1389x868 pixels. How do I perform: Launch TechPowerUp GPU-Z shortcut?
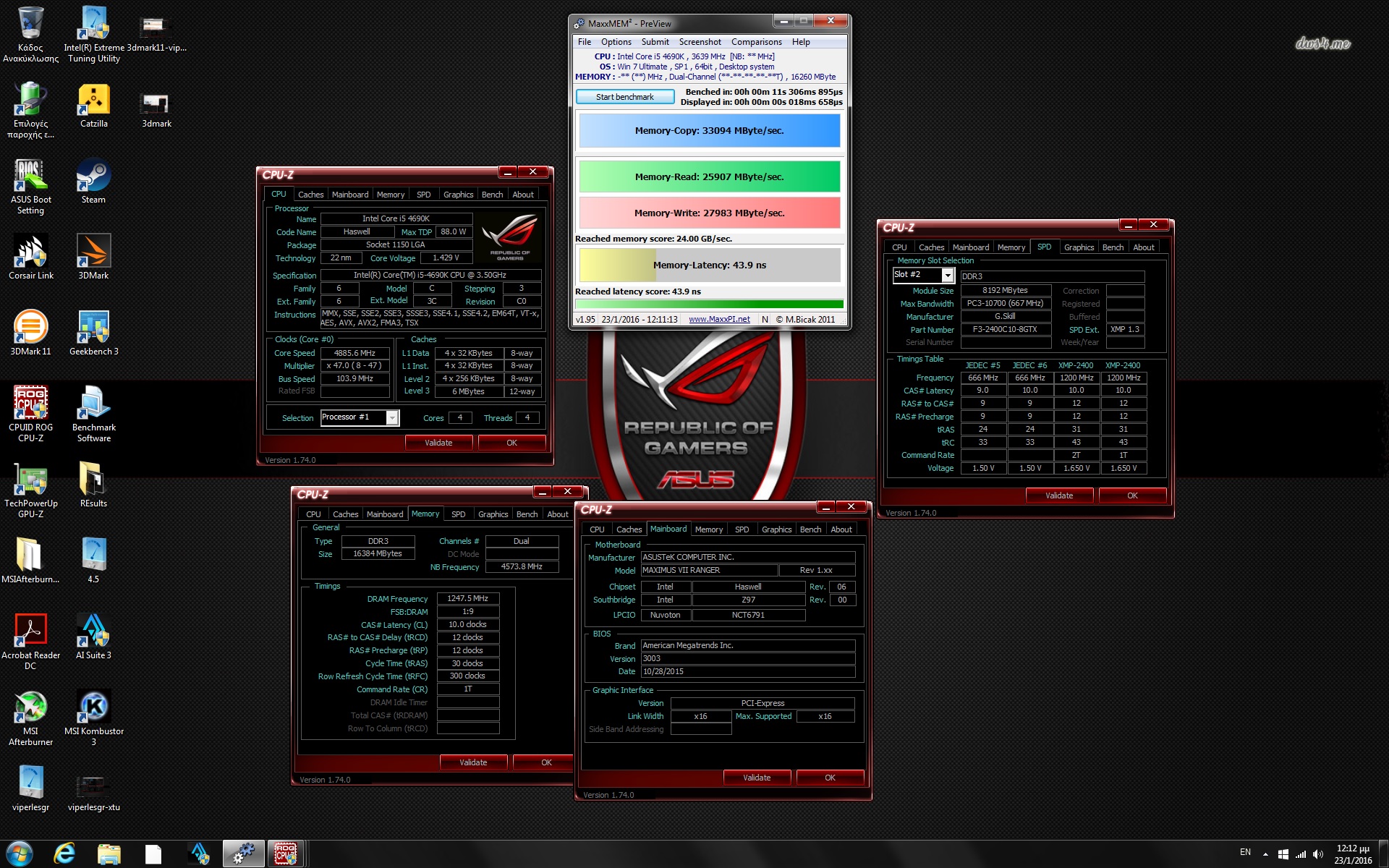coord(30,490)
